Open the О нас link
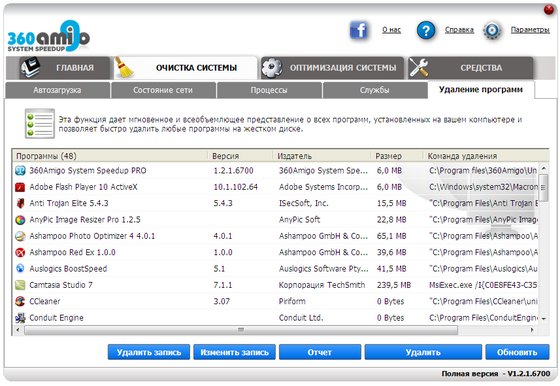560x386 pixels. (391, 30)
